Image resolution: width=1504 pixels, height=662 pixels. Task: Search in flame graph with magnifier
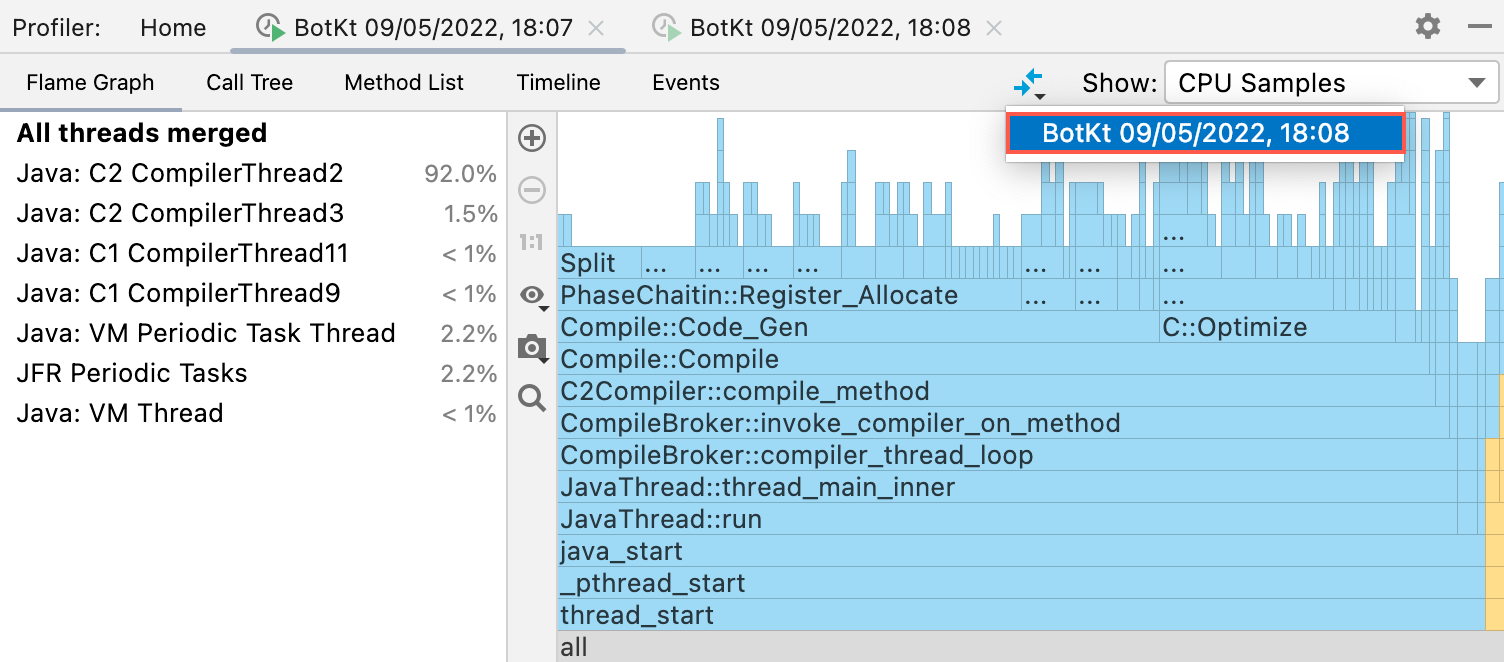point(532,399)
